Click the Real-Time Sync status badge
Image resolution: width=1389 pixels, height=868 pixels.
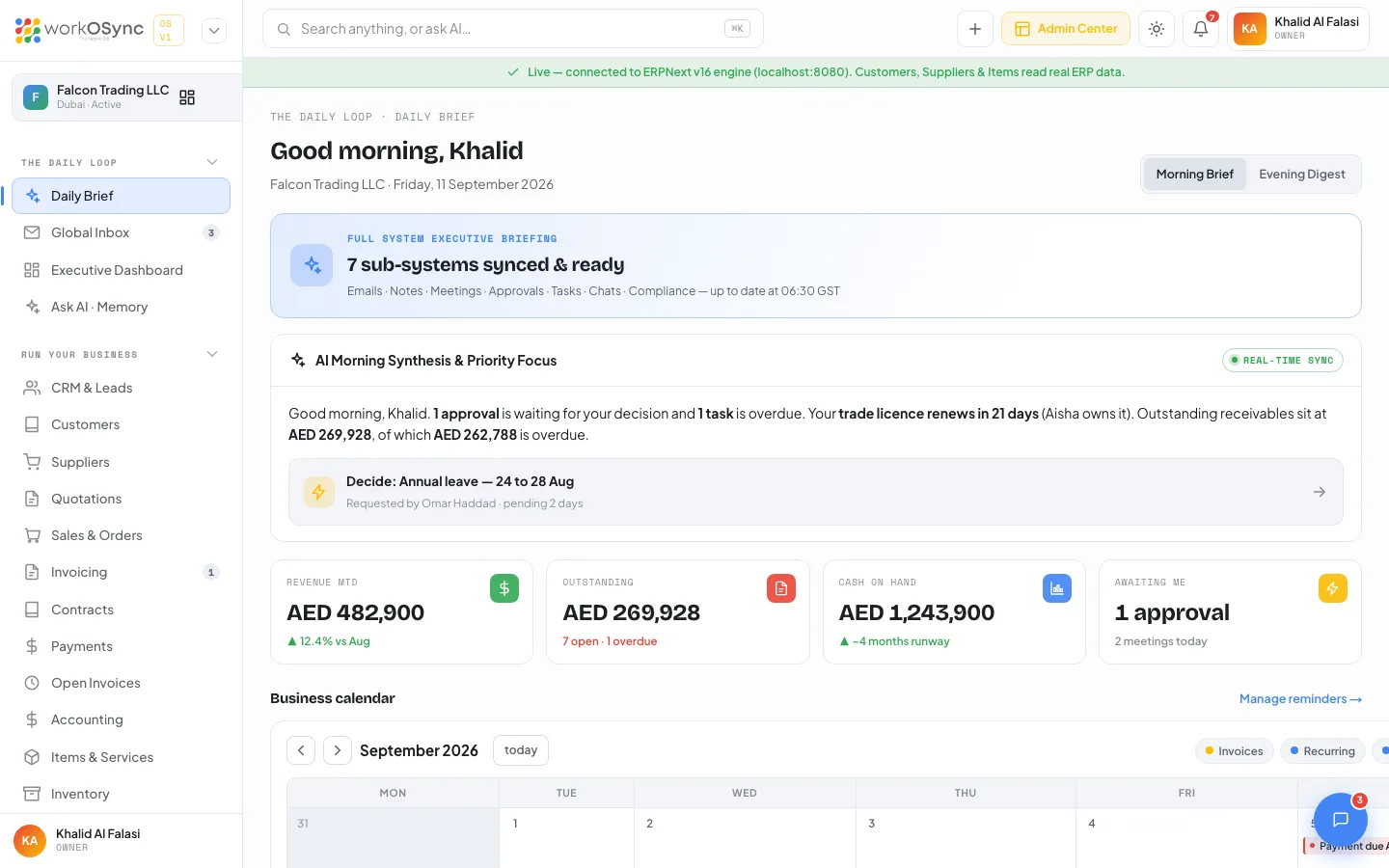1283,361
